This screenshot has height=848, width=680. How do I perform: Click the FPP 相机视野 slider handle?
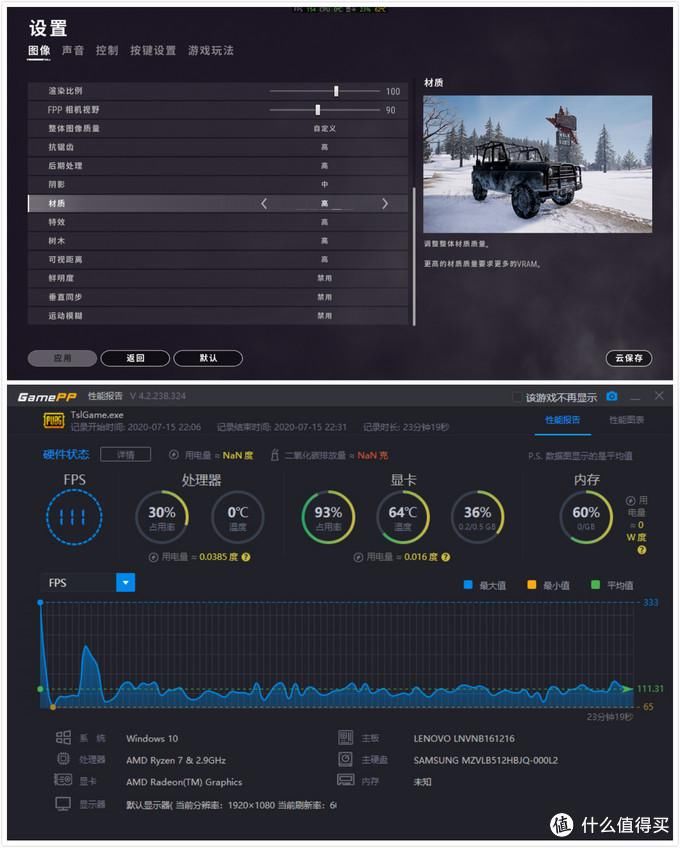pyautogui.click(x=318, y=110)
